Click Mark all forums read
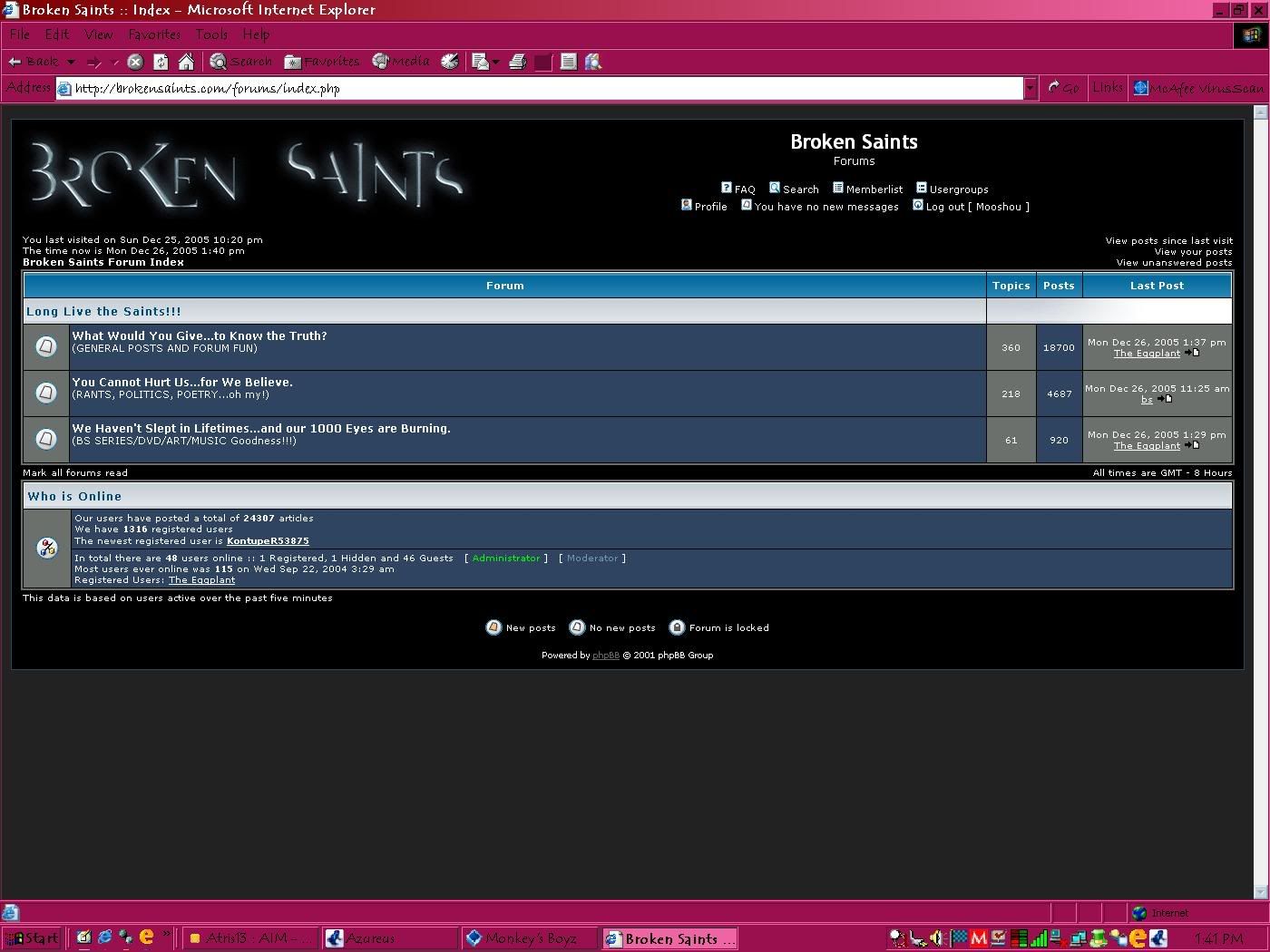The width and height of the screenshot is (1270, 952). coord(75,472)
